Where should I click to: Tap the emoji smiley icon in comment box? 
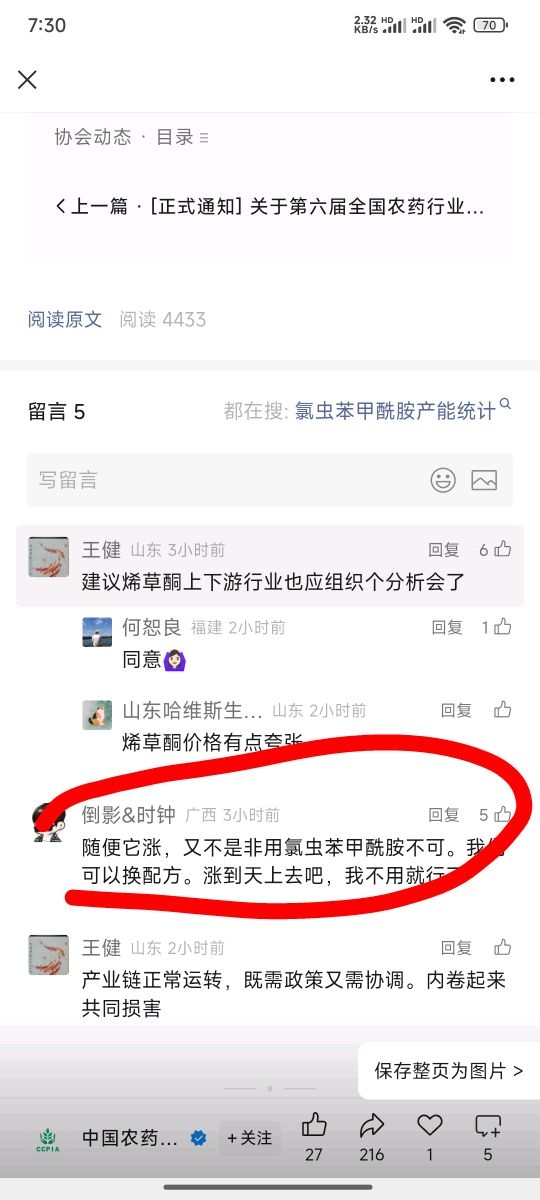[x=443, y=480]
